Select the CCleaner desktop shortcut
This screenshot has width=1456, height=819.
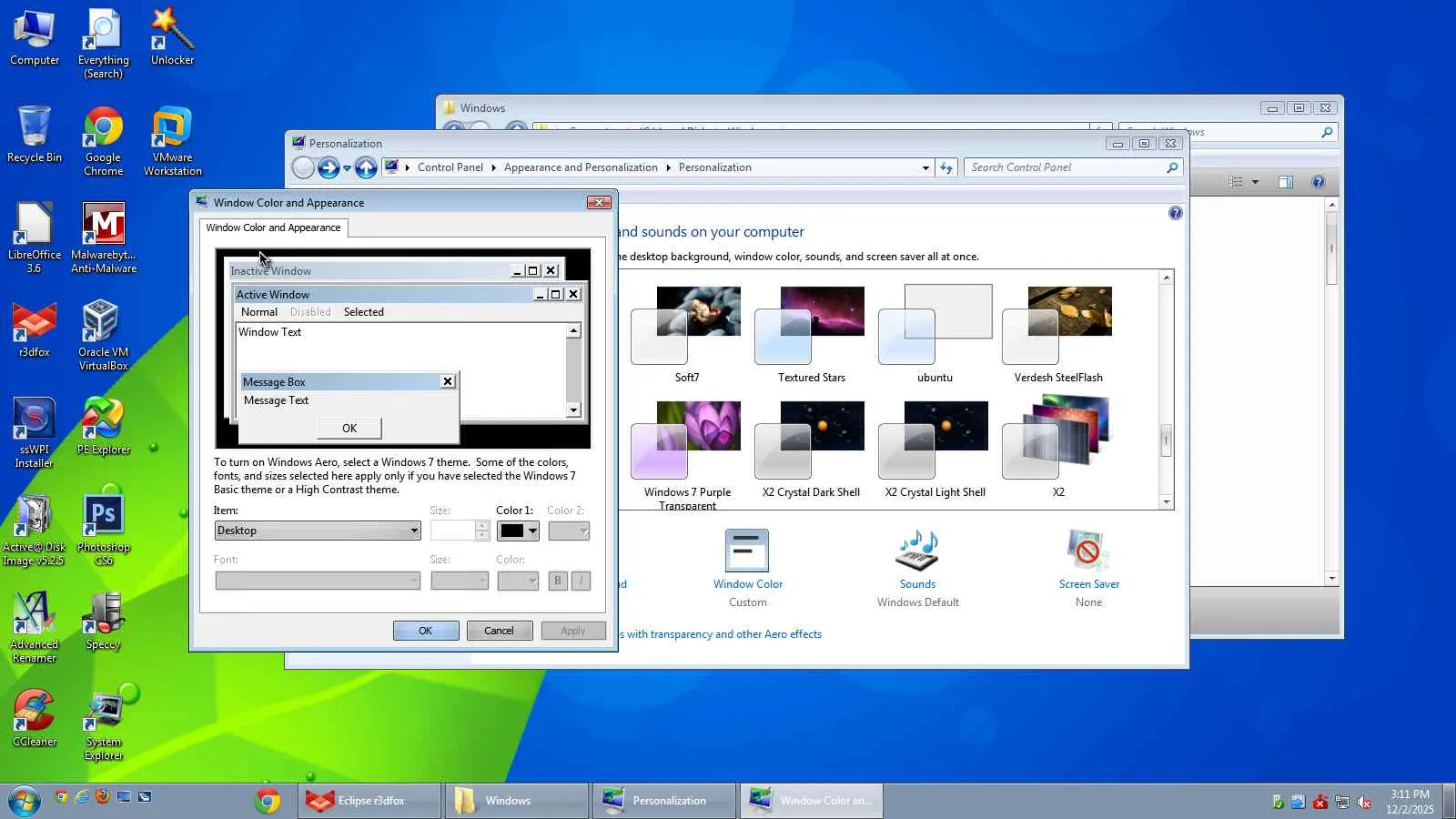[x=35, y=718]
